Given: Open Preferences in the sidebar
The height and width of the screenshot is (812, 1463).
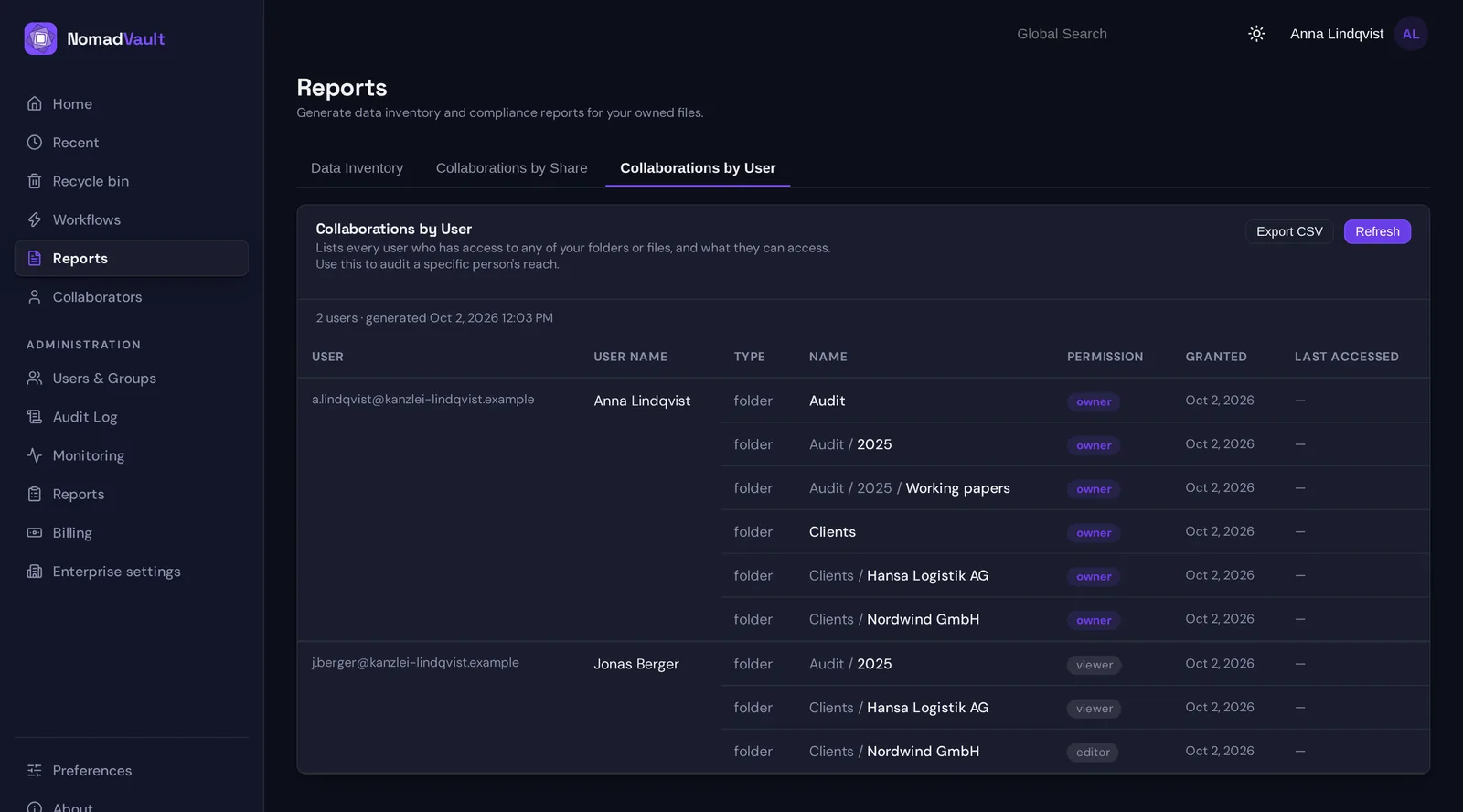Looking at the screenshot, I should [132, 771].
